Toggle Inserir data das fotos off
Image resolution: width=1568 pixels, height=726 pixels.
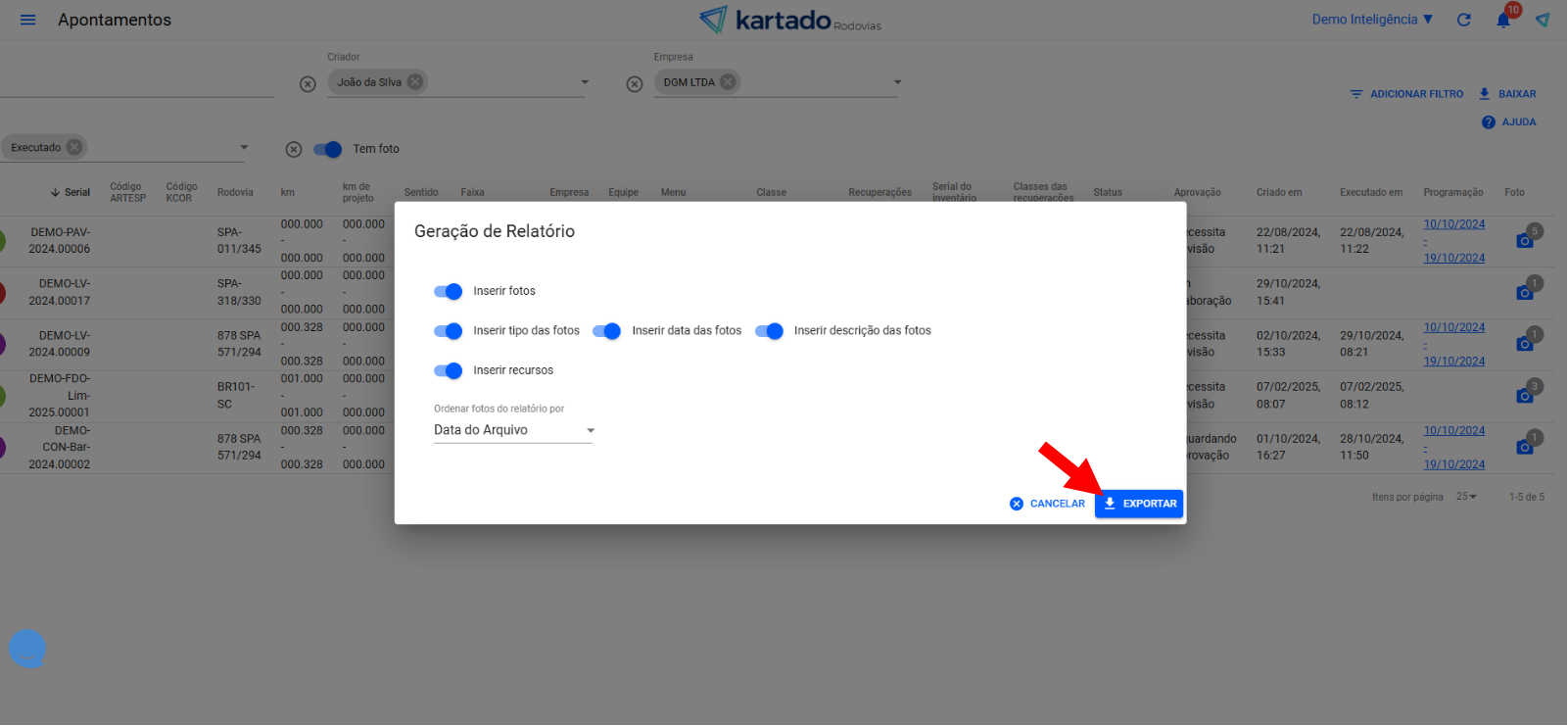tap(607, 331)
